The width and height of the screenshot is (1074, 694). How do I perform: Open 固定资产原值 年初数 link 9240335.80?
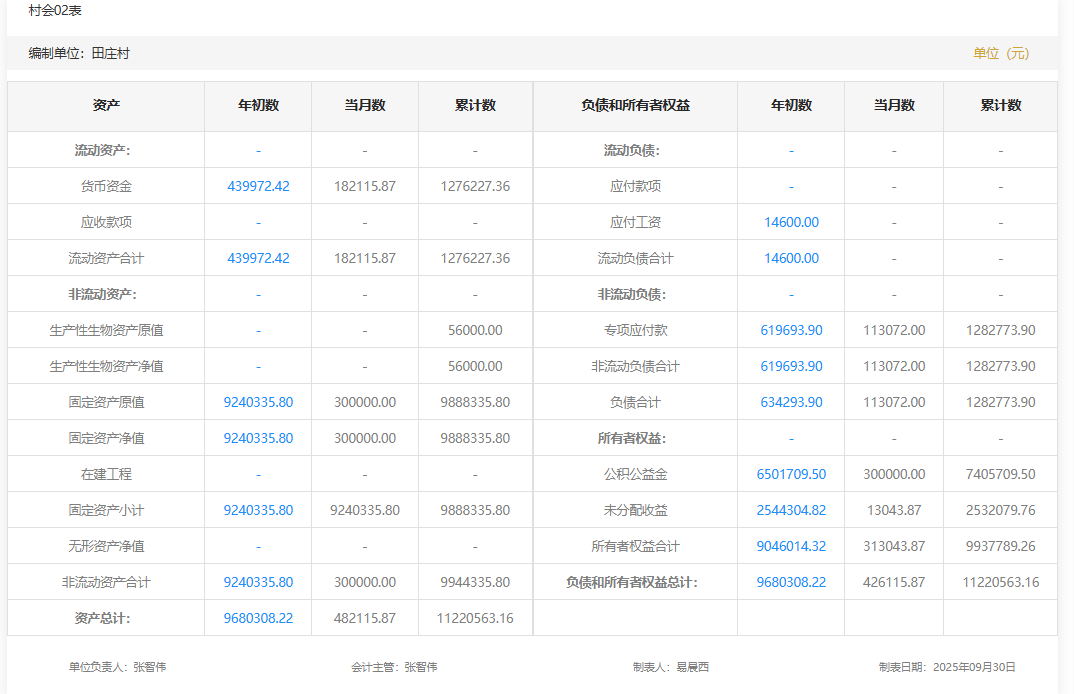pyautogui.click(x=258, y=402)
